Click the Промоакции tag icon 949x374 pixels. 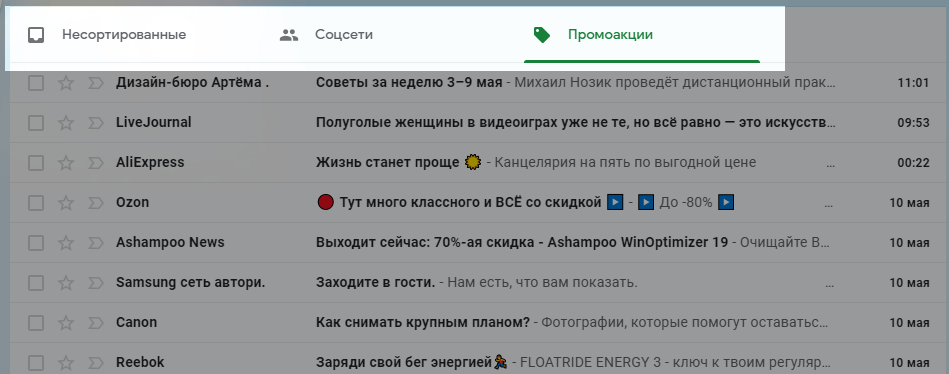[x=542, y=35]
